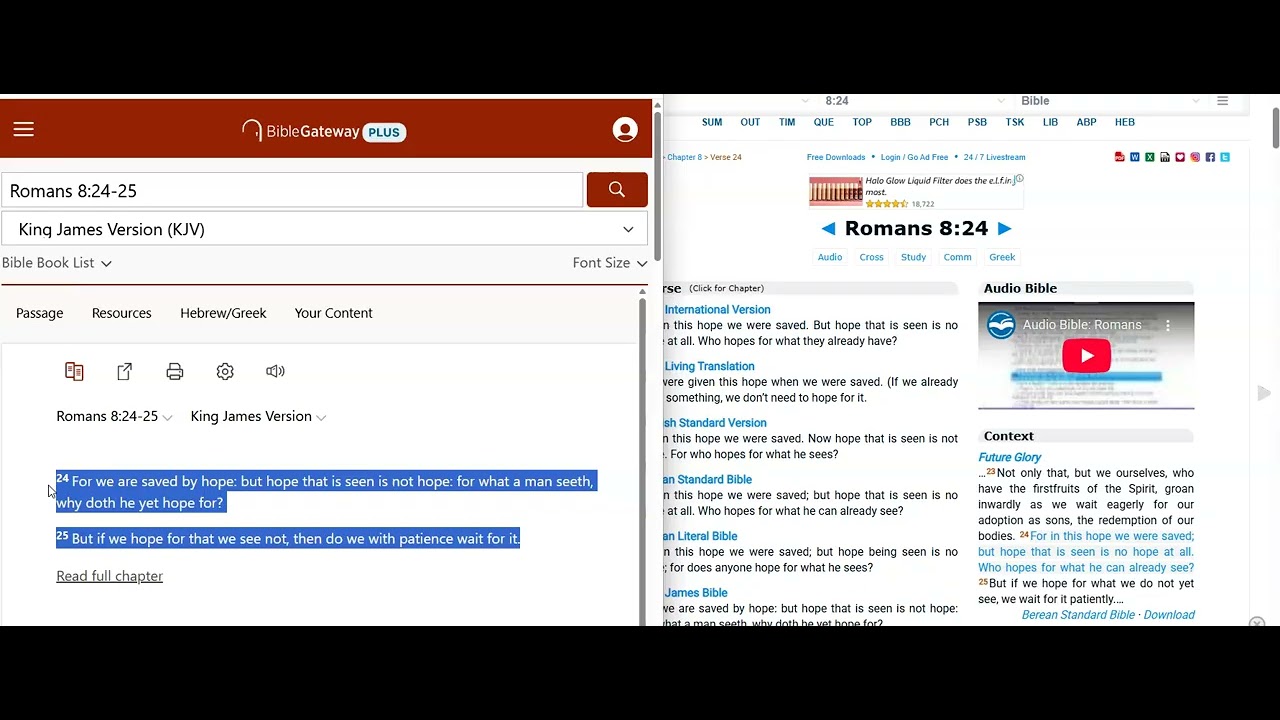The width and height of the screenshot is (1280, 720).
Task: Click the ad info icon
Action: (x=1019, y=180)
